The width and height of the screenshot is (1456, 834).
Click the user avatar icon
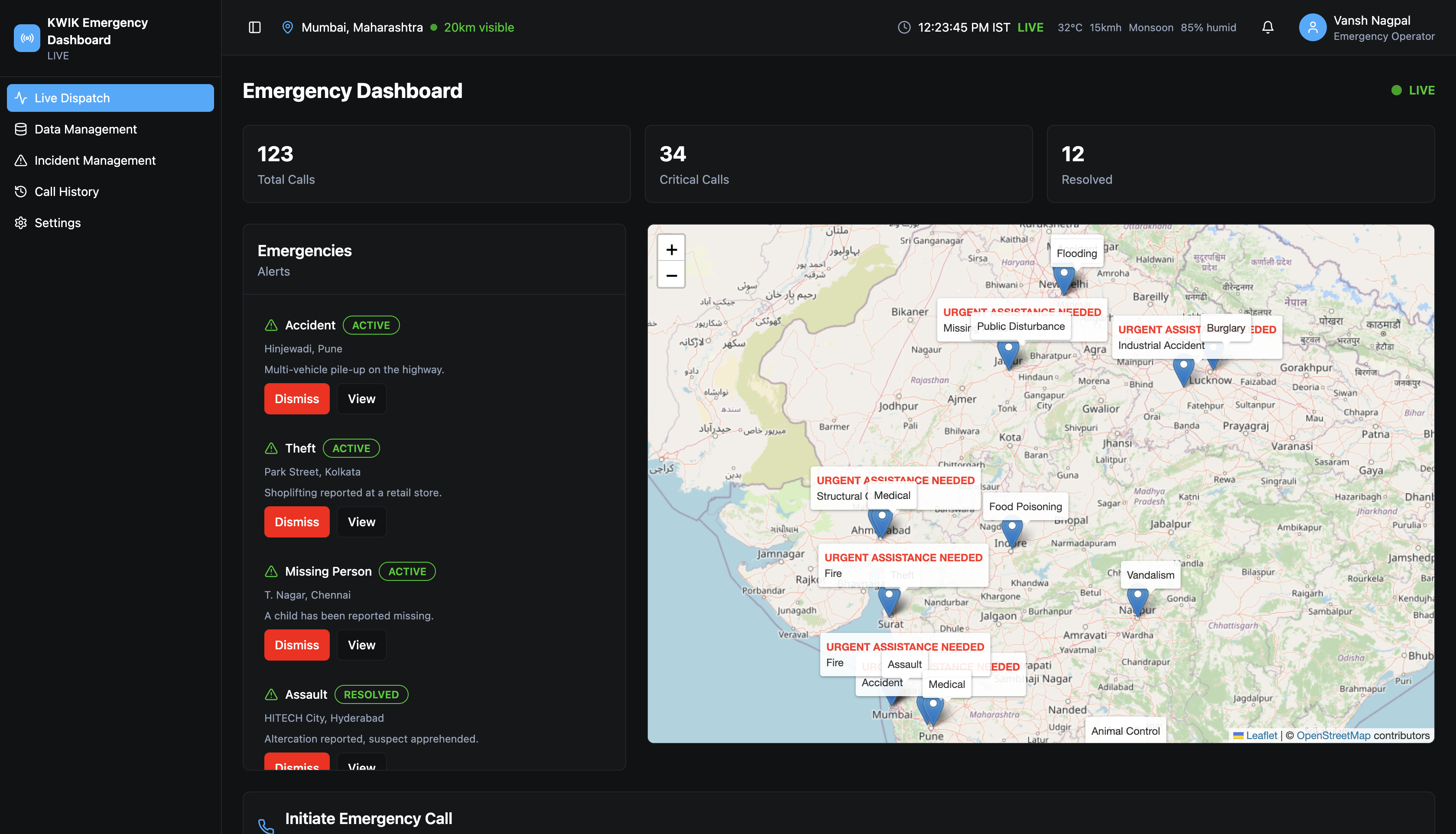pos(1312,27)
